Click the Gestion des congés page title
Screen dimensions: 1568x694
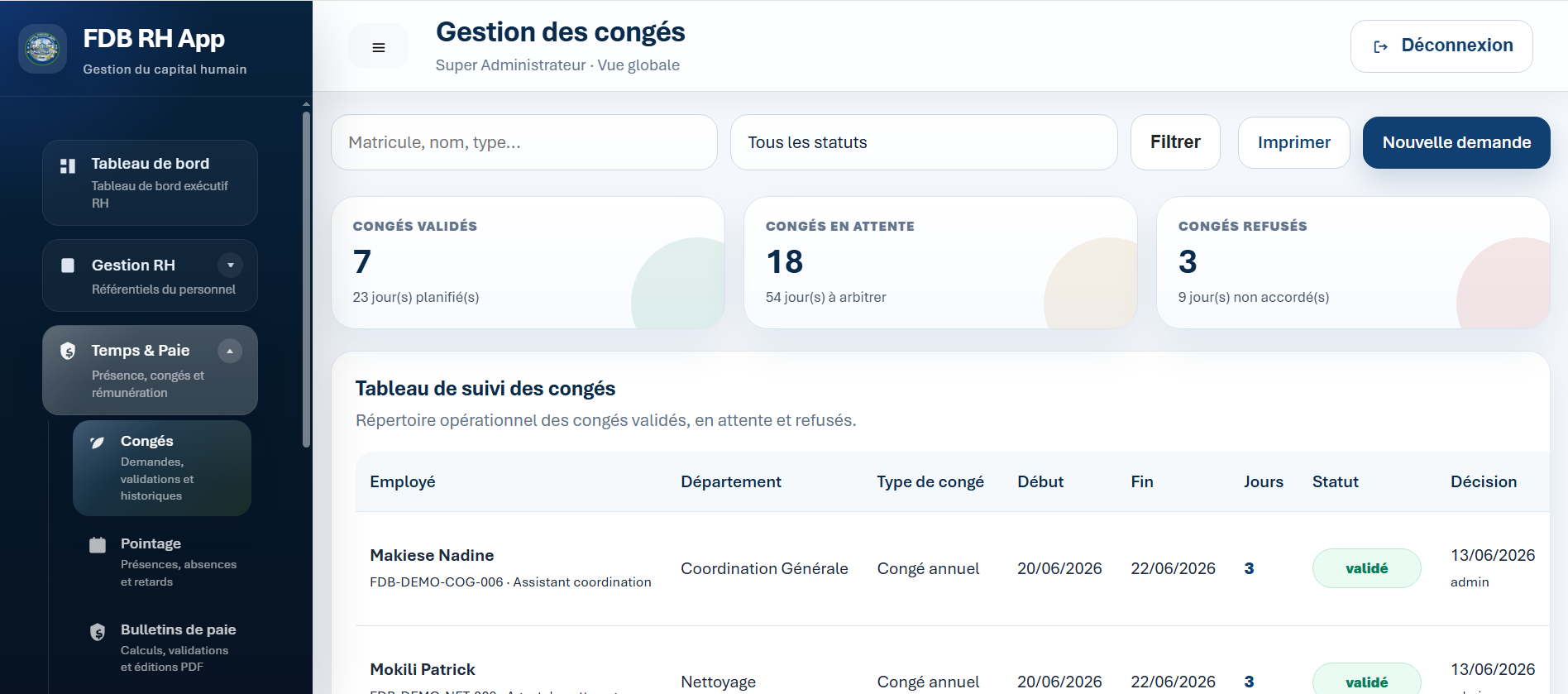561,32
